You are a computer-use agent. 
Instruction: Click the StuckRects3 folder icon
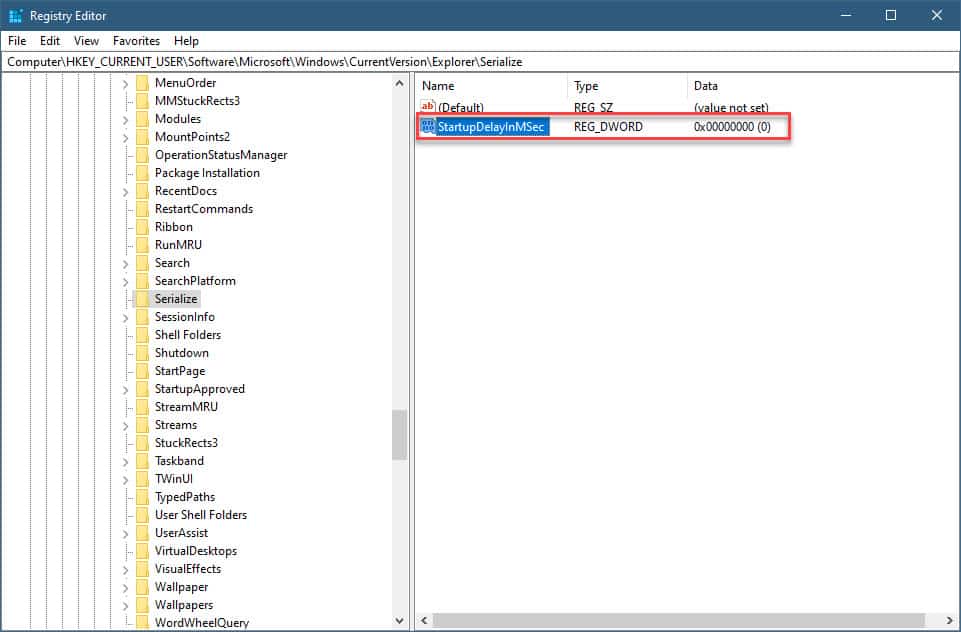[x=142, y=443]
